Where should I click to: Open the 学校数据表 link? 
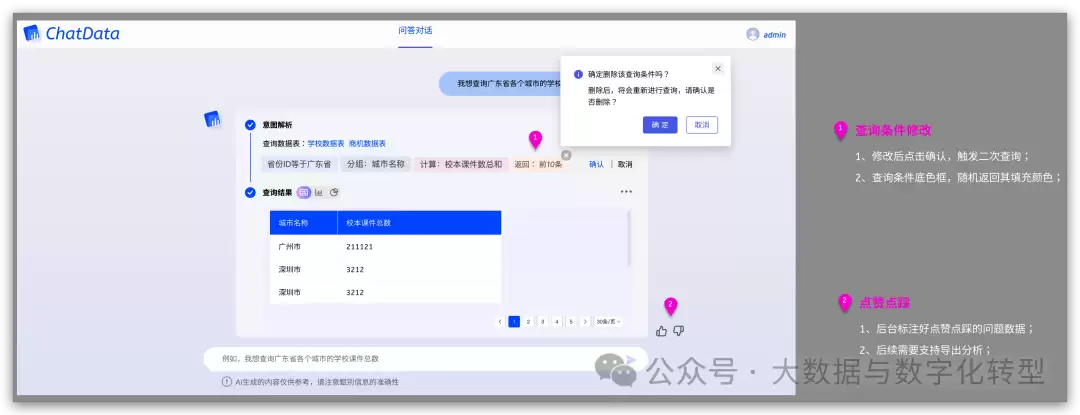pos(326,144)
